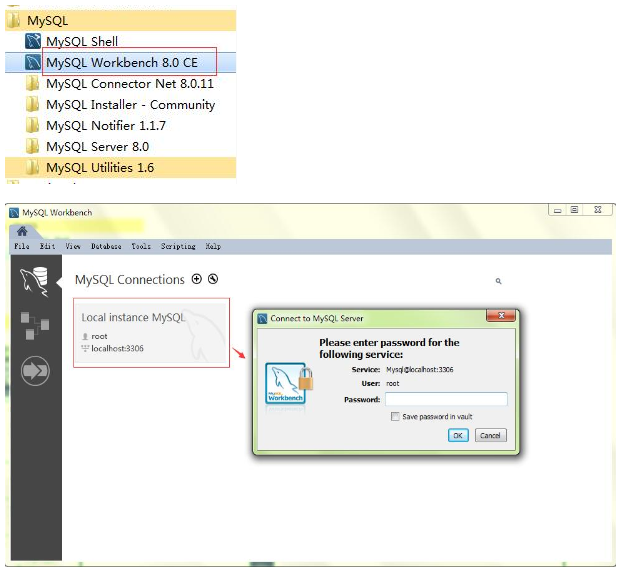Open the Help menu
Viewport: 620px width, 571px height.
(213, 246)
